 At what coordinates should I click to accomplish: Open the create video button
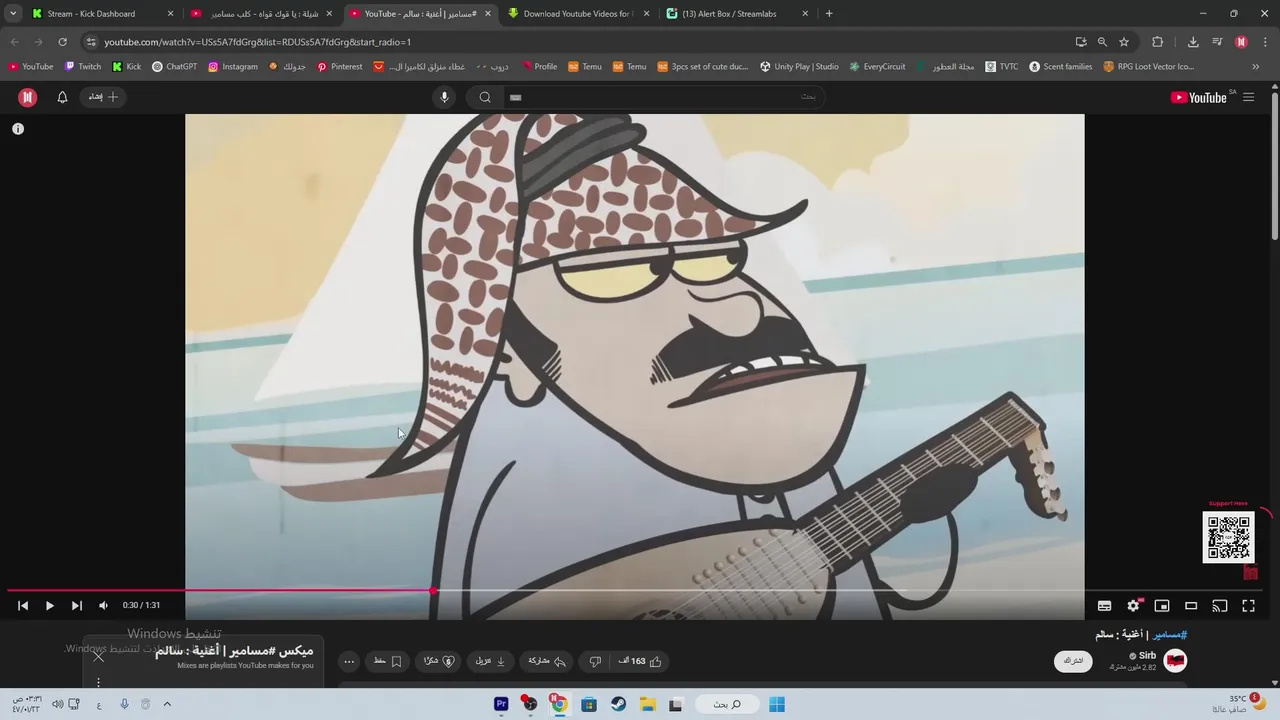pyautogui.click(x=104, y=97)
